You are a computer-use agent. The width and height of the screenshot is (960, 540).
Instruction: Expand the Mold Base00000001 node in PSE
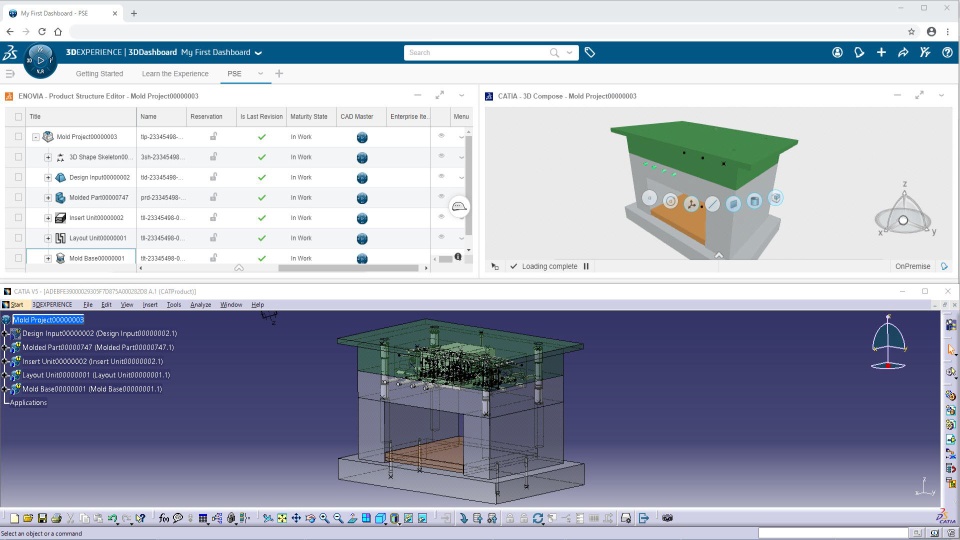pos(48,258)
